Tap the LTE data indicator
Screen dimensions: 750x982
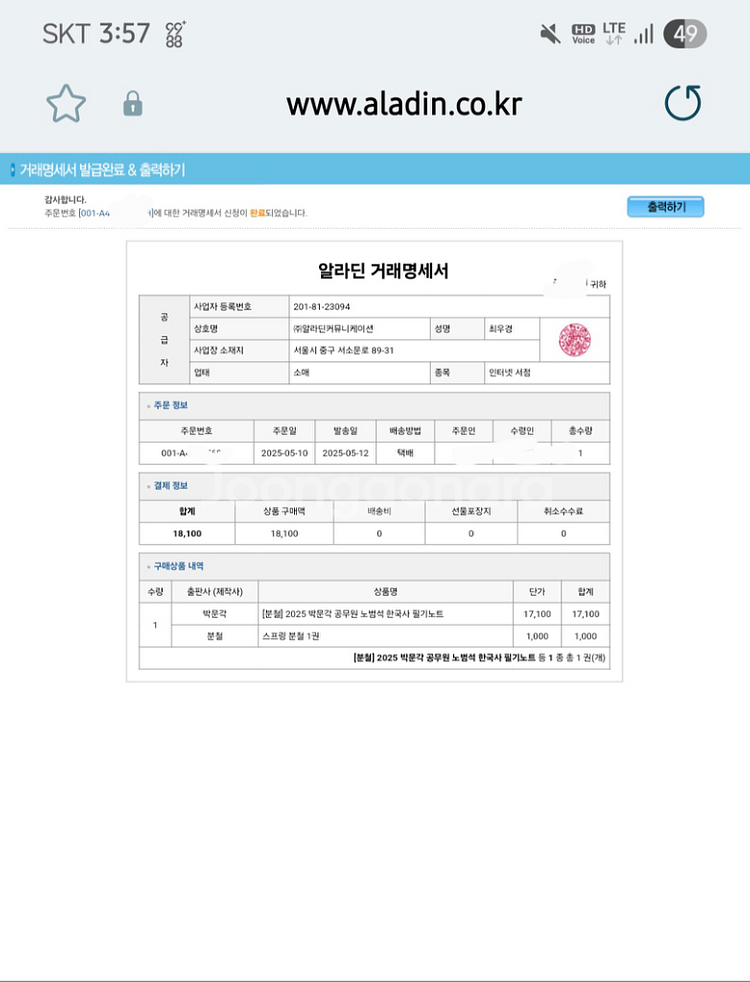point(614,33)
